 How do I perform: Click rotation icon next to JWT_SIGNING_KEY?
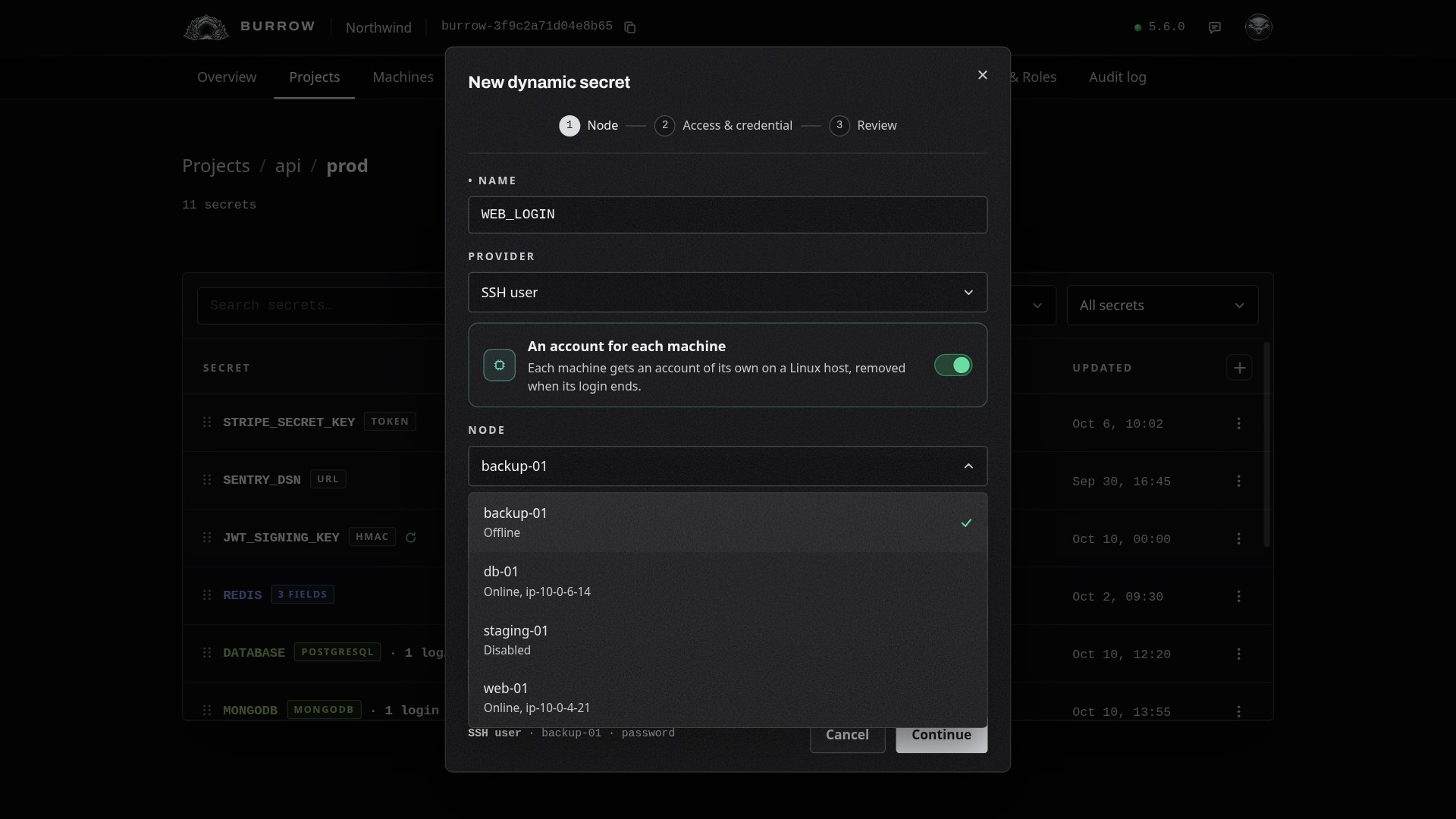(411, 538)
